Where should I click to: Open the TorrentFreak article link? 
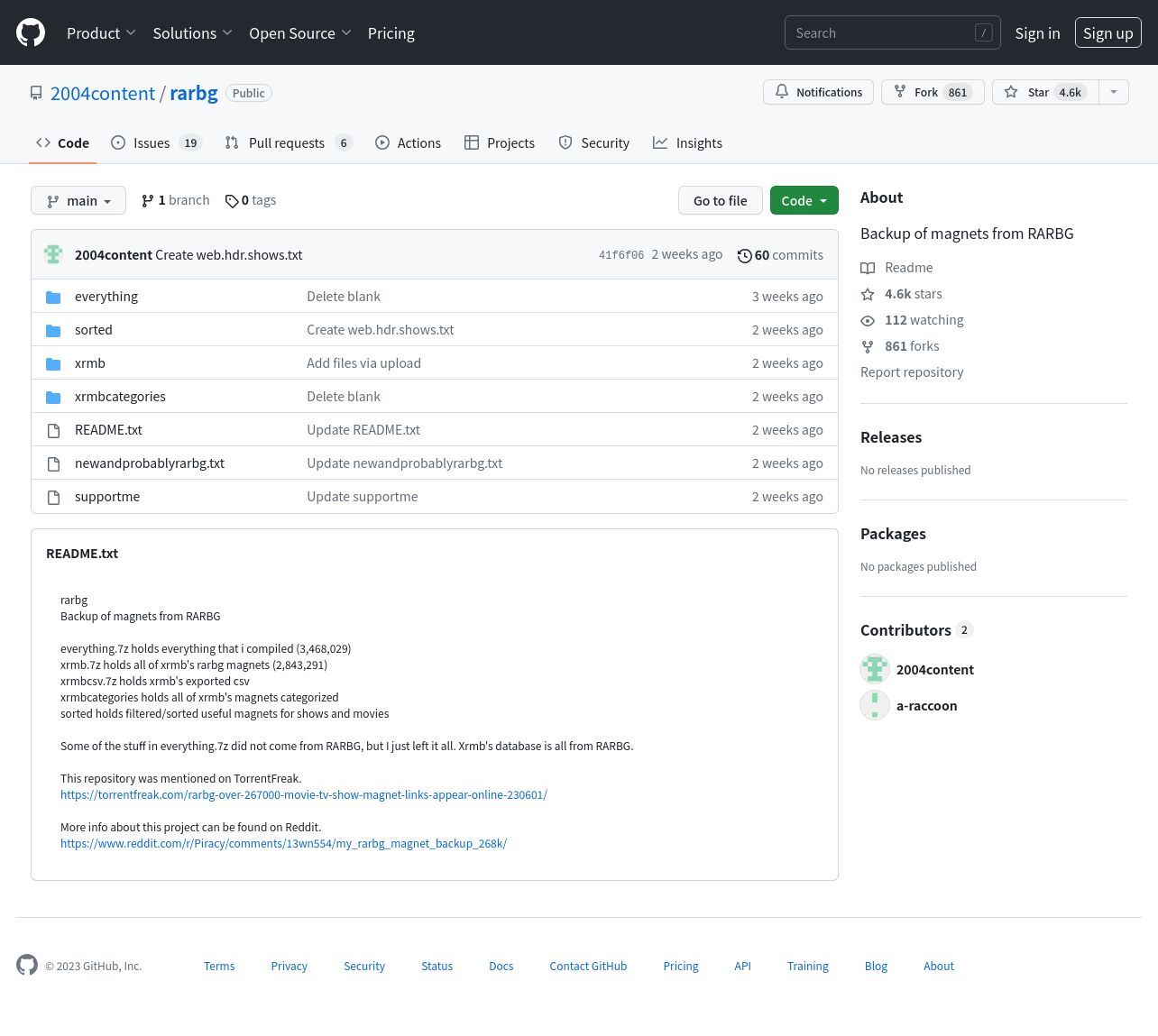click(304, 794)
